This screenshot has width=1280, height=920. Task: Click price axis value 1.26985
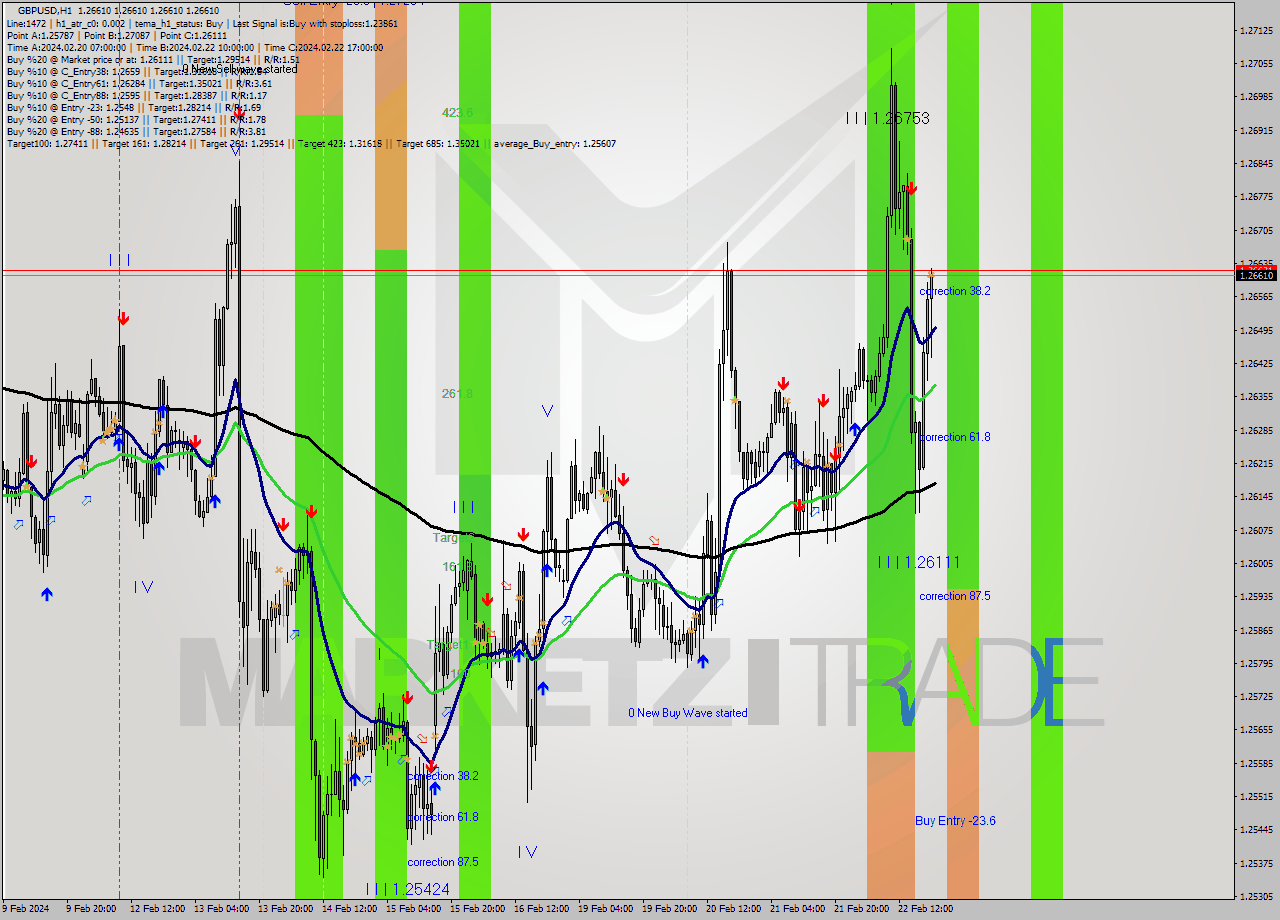point(1255,97)
